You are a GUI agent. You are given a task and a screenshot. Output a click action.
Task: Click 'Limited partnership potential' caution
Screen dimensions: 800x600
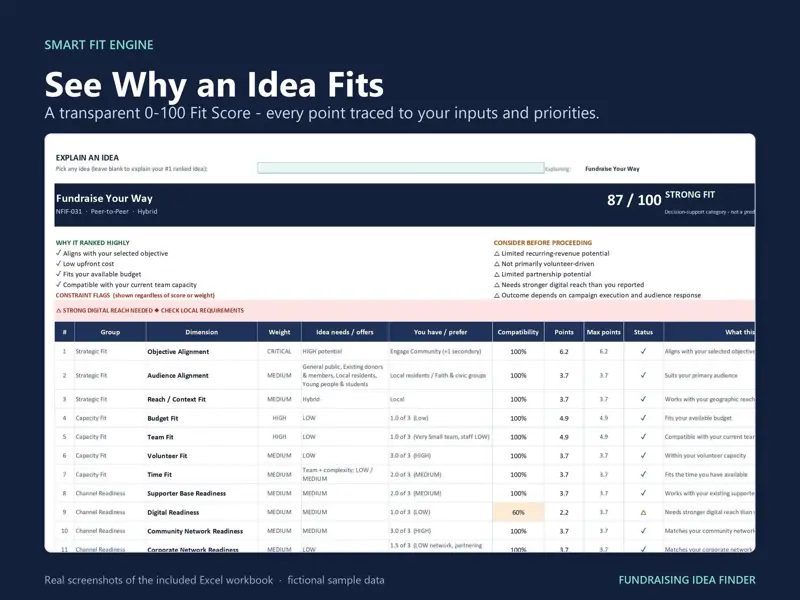pos(542,274)
